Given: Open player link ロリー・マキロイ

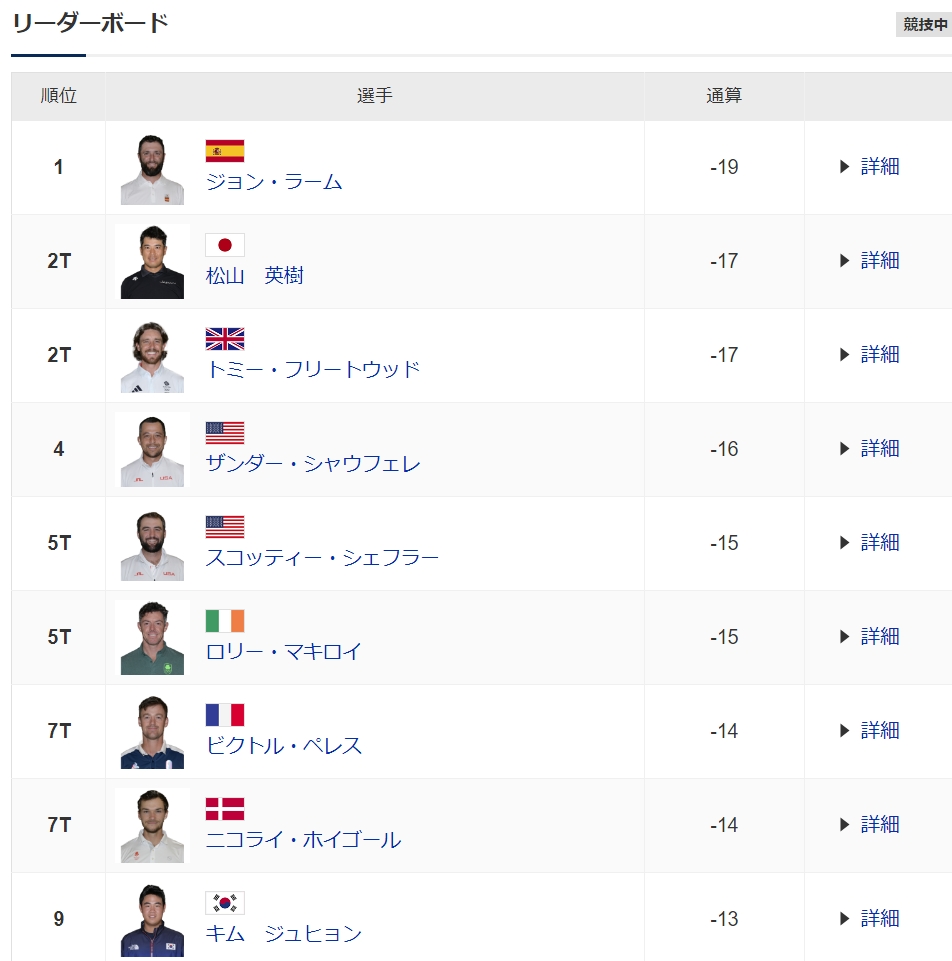Looking at the screenshot, I should point(283,651).
